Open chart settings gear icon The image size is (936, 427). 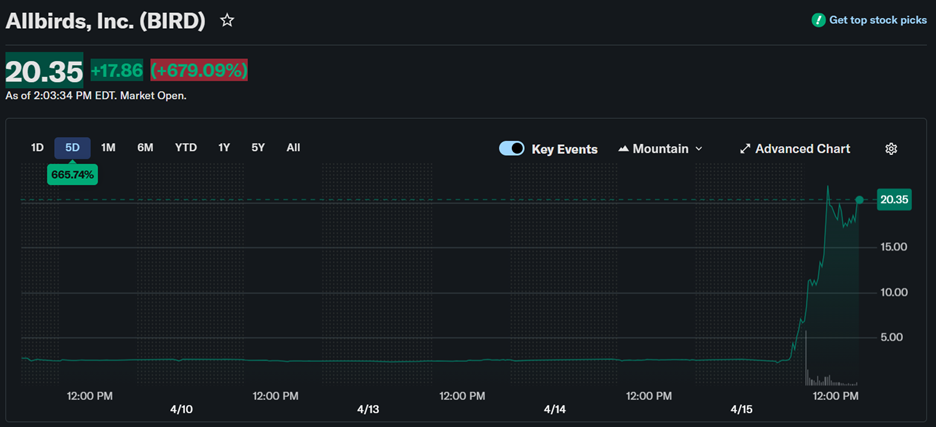pyautogui.click(x=891, y=149)
